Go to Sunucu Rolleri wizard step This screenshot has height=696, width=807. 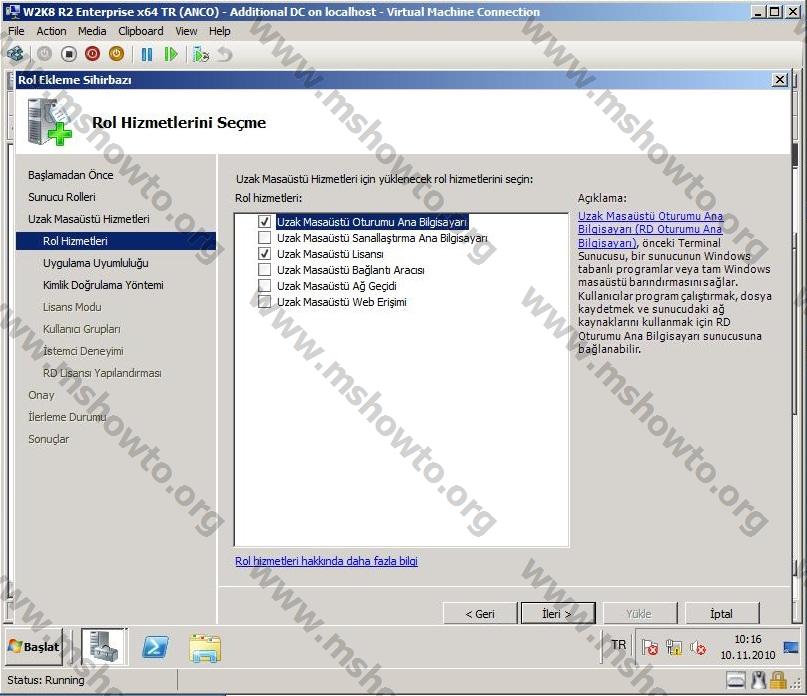[62, 197]
